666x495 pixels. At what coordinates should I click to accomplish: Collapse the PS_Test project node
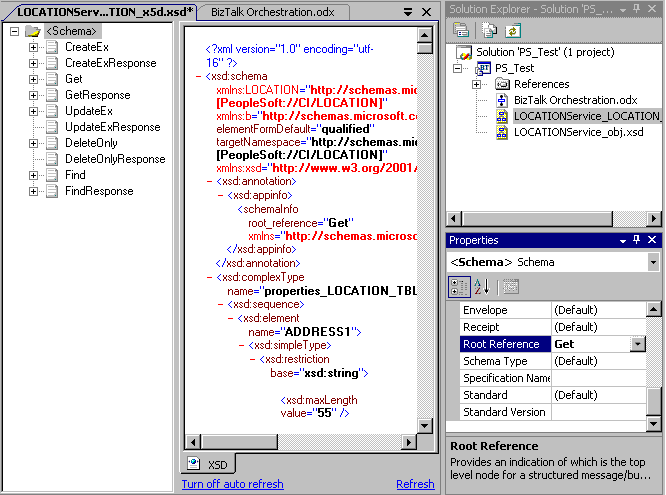(x=457, y=68)
